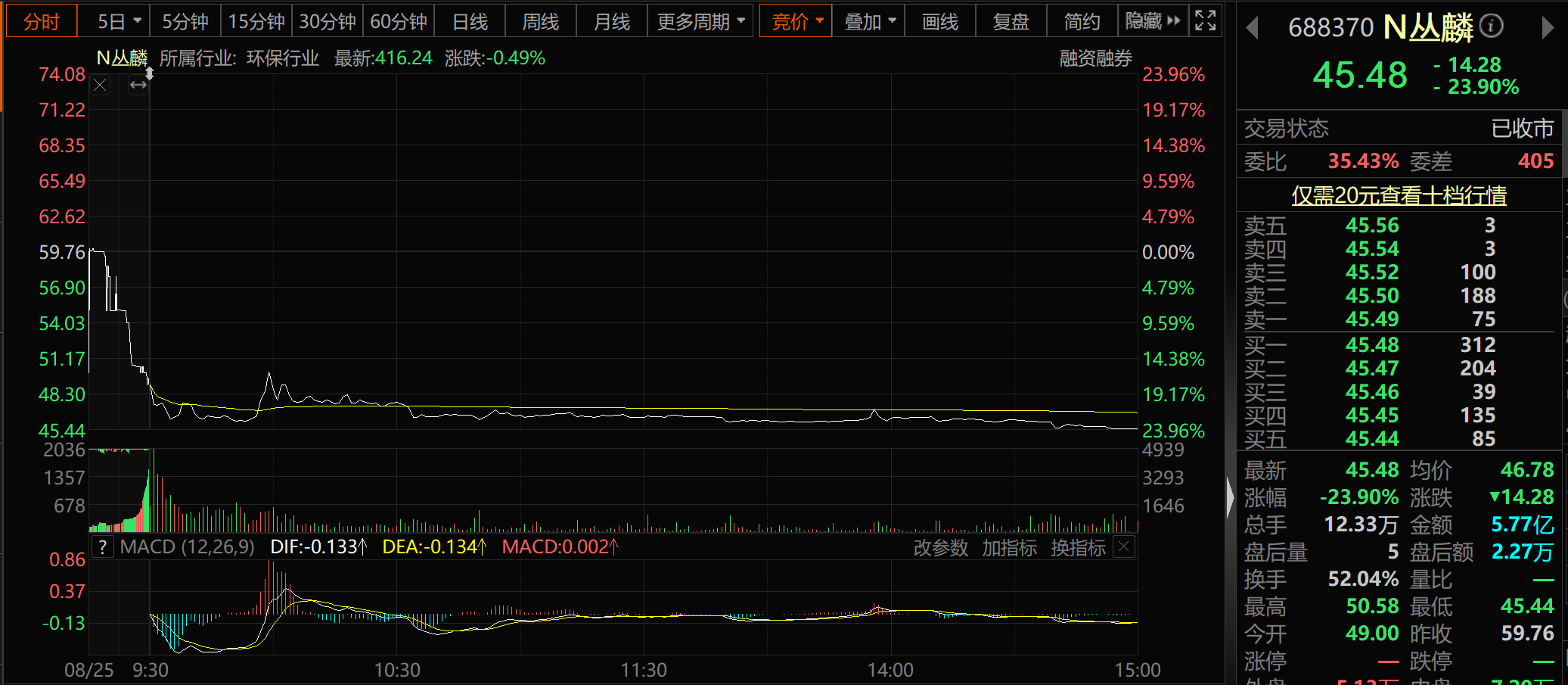Screen dimensions: 1568x685
Task: Click the X icon at chart top-left
Action: (100, 86)
